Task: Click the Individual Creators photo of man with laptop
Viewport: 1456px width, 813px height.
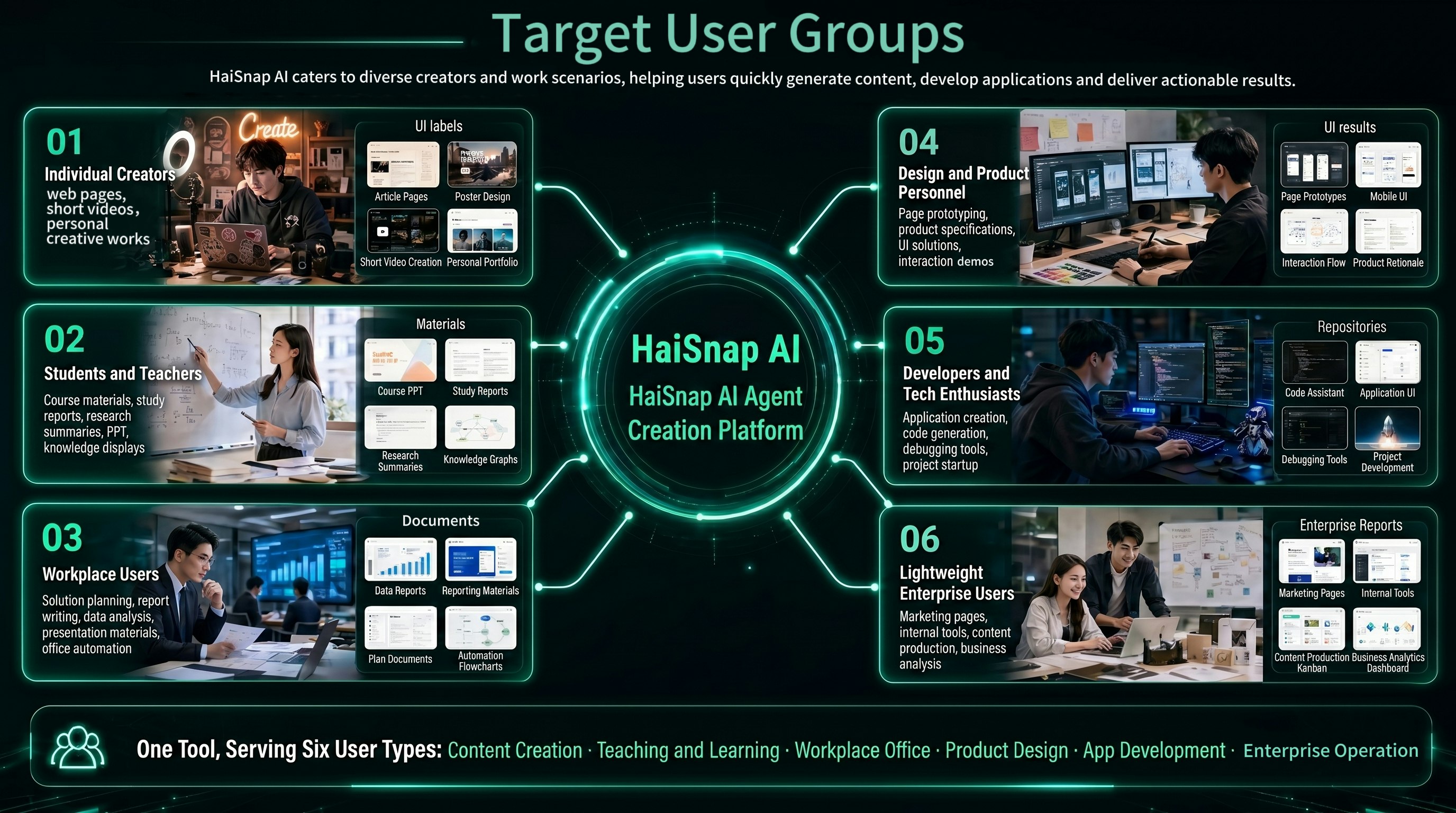Action: pos(260,197)
